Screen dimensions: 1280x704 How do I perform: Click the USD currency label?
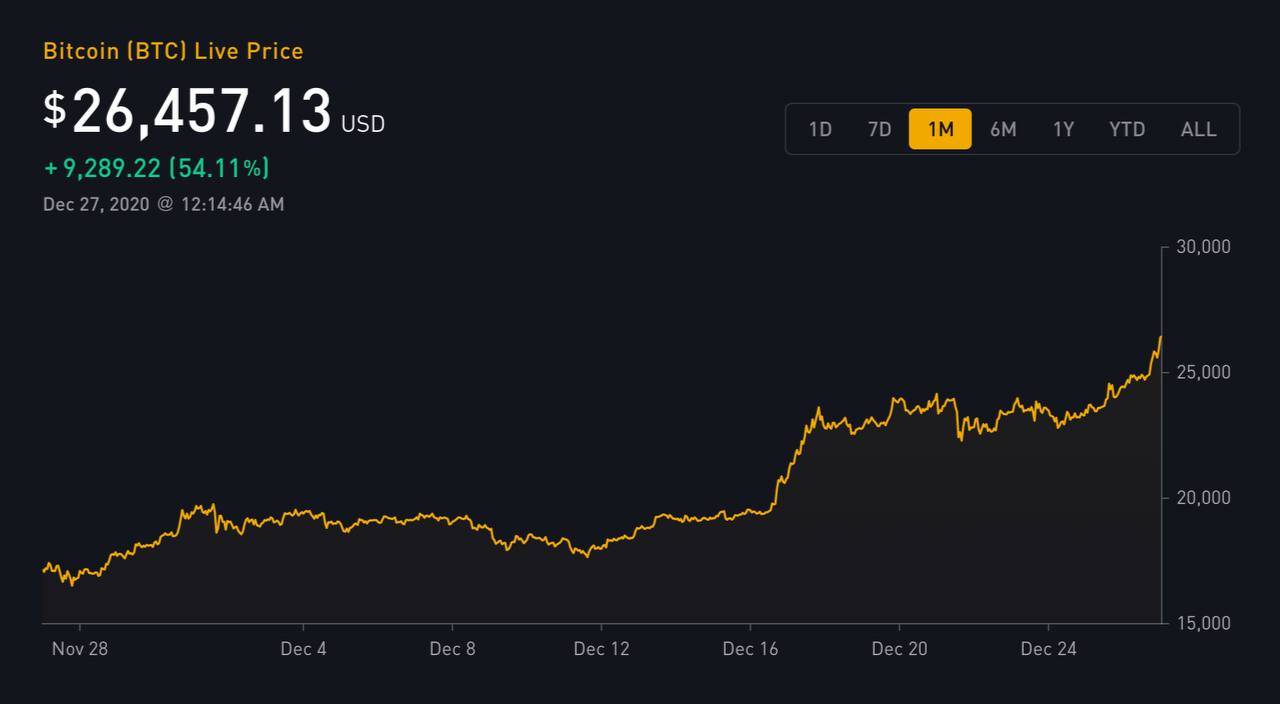tap(363, 124)
